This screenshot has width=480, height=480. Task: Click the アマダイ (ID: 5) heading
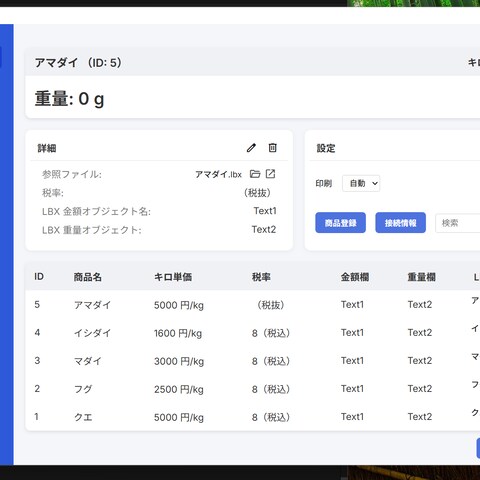[x=78, y=63]
